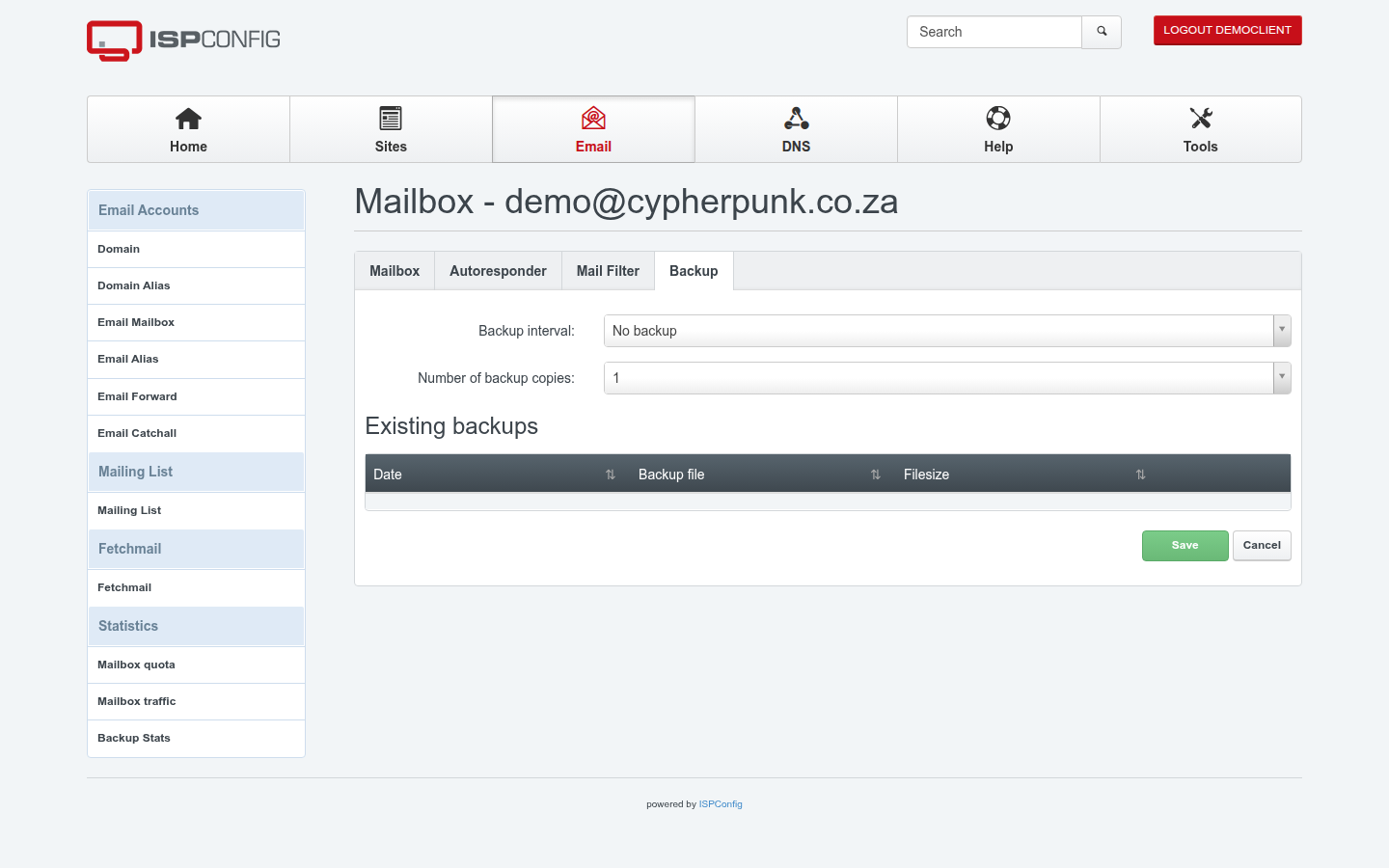Open the Sites module
Image resolution: width=1389 pixels, height=868 pixels.
[x=391, y=129]
